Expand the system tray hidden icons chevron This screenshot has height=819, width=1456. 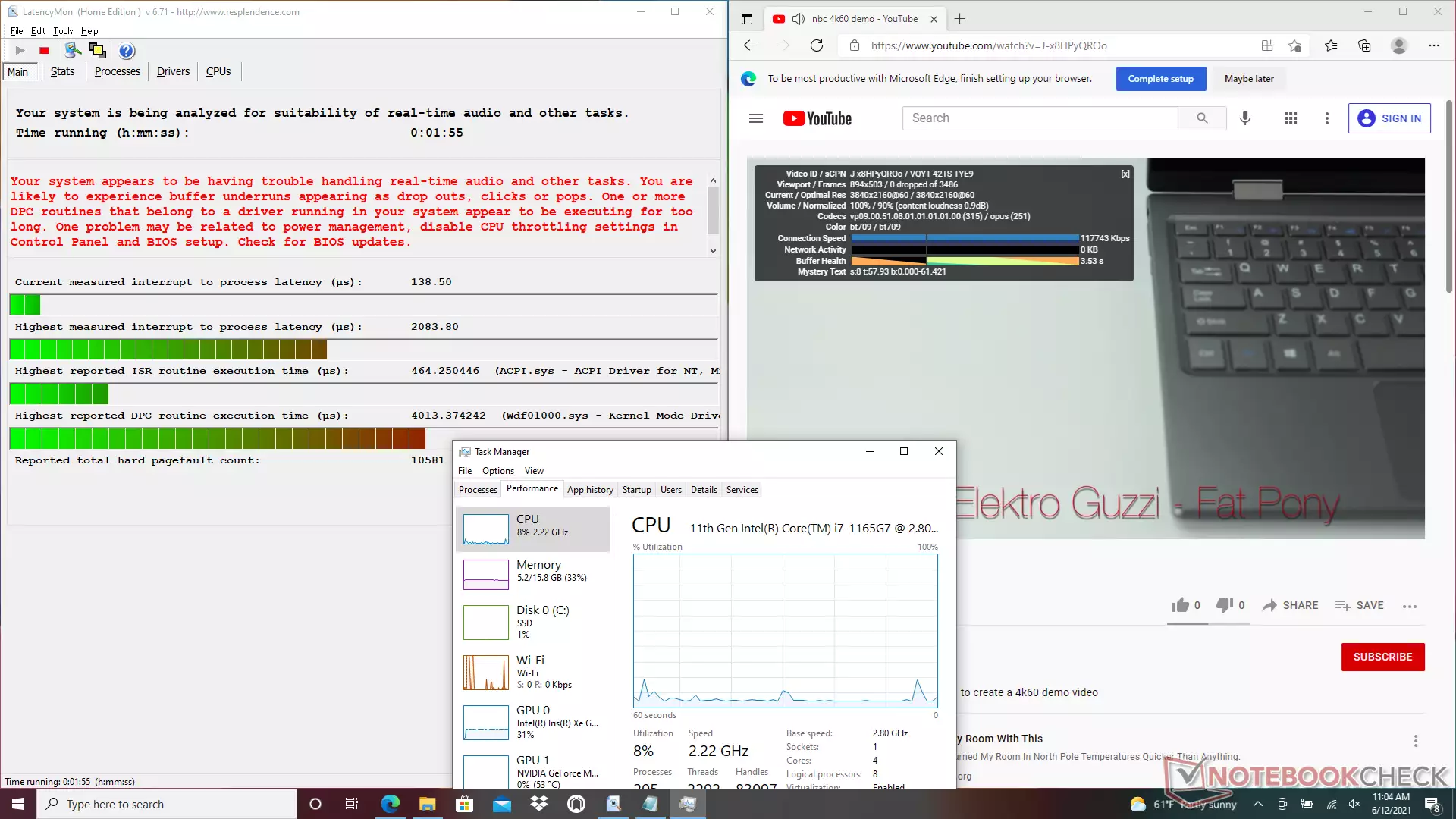click(x=1258, y=804)
